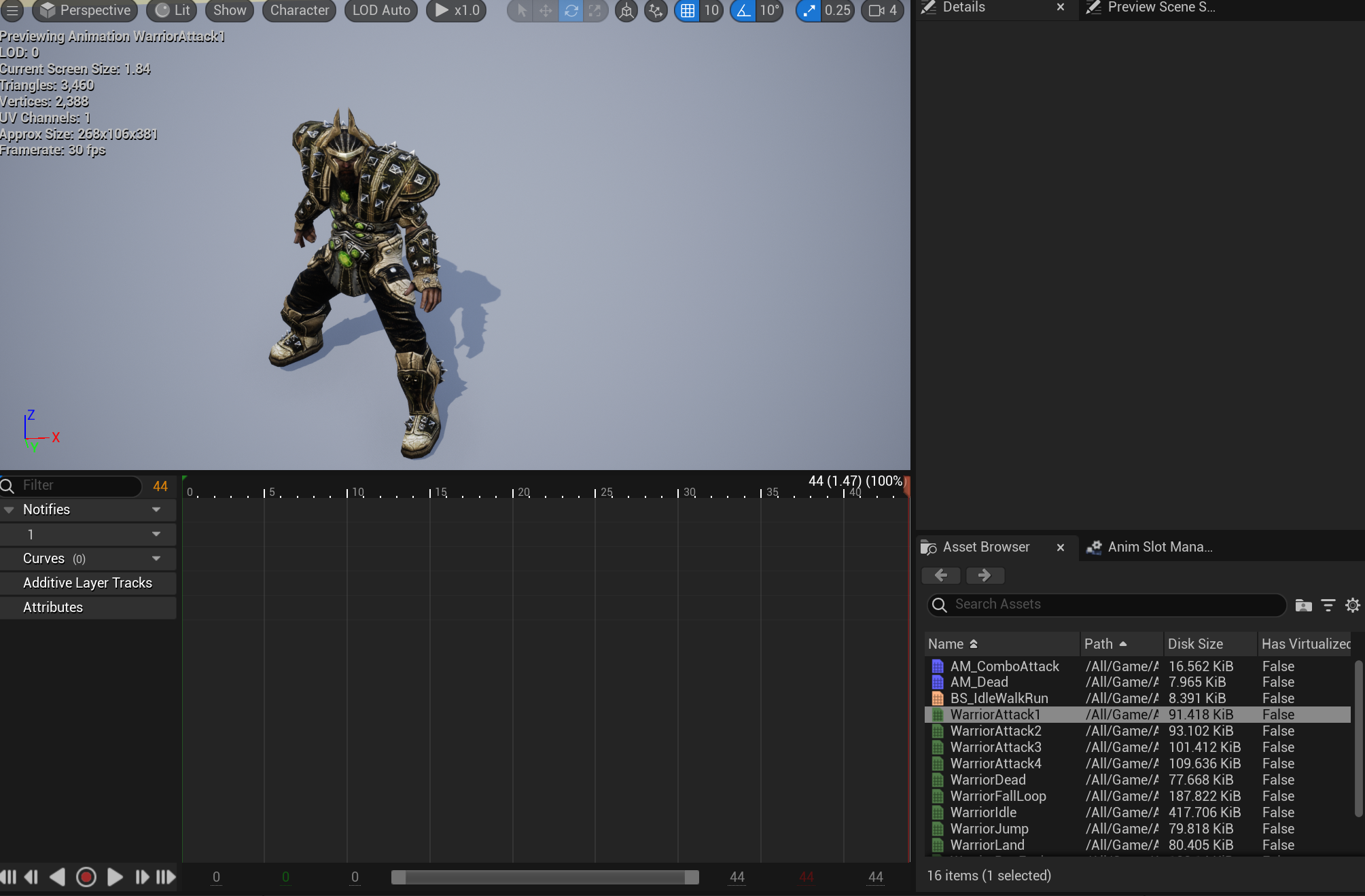Open the asset browser filter lines icon
This screenshot has width=1365, height=896.
pyautogui.click(x=1328, y=605)
